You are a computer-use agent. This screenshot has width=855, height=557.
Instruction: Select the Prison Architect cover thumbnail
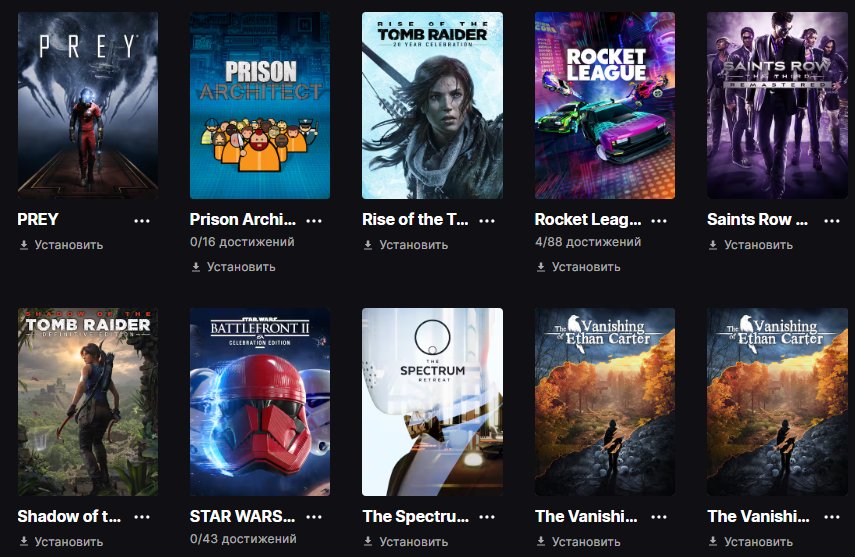(x=260, y=105)
